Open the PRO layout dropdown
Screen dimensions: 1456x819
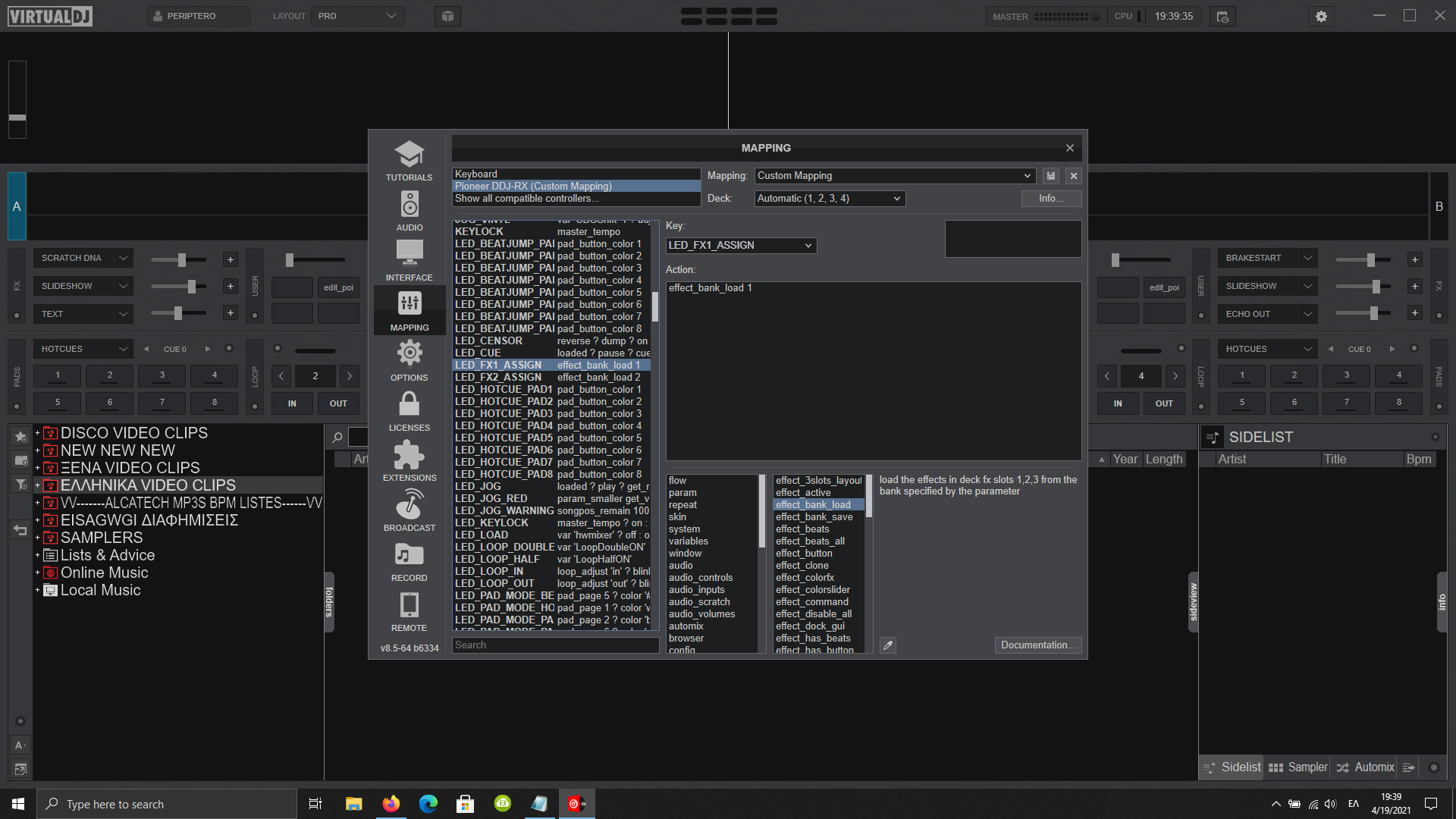357,16
